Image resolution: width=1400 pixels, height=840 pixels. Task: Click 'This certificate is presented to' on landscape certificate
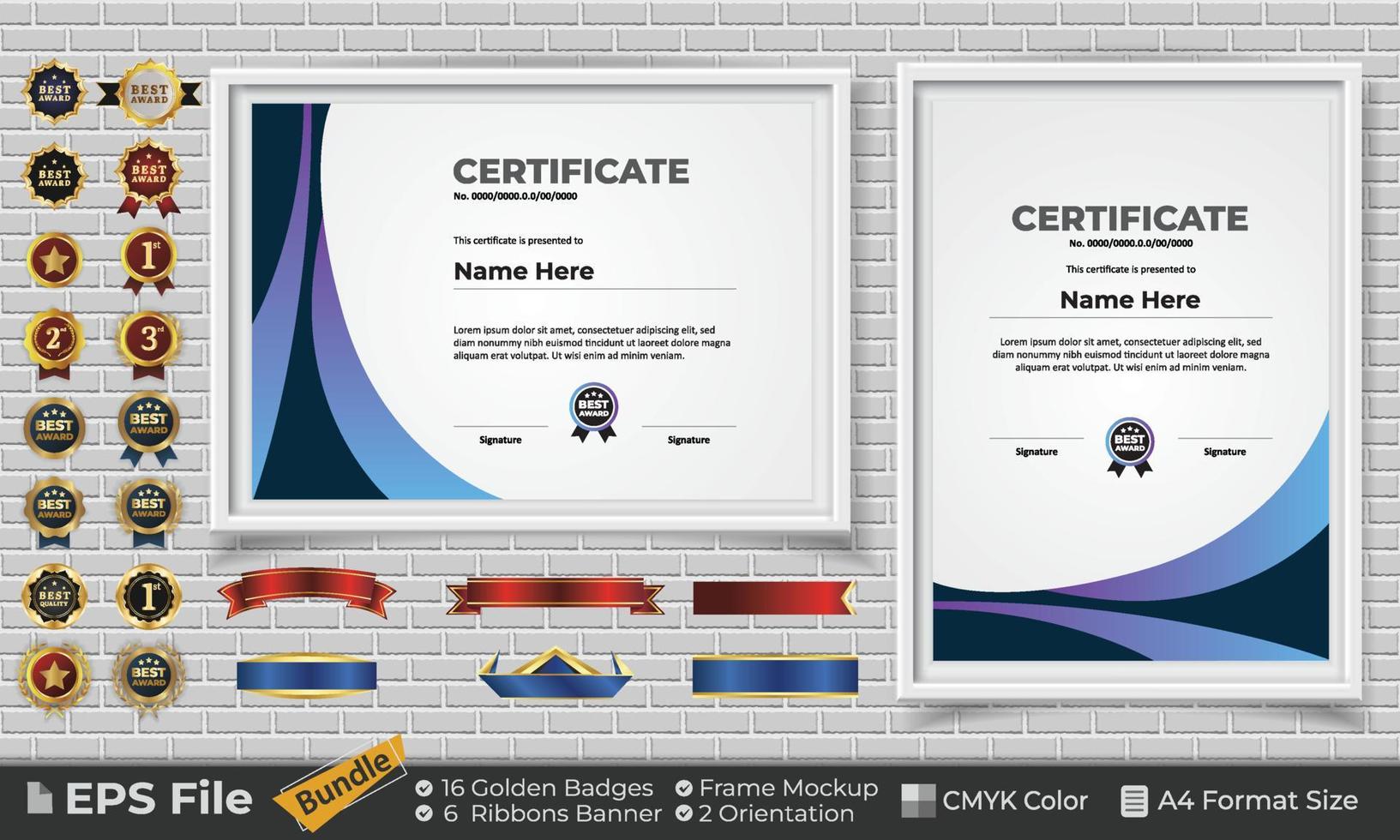coord(519,241)
